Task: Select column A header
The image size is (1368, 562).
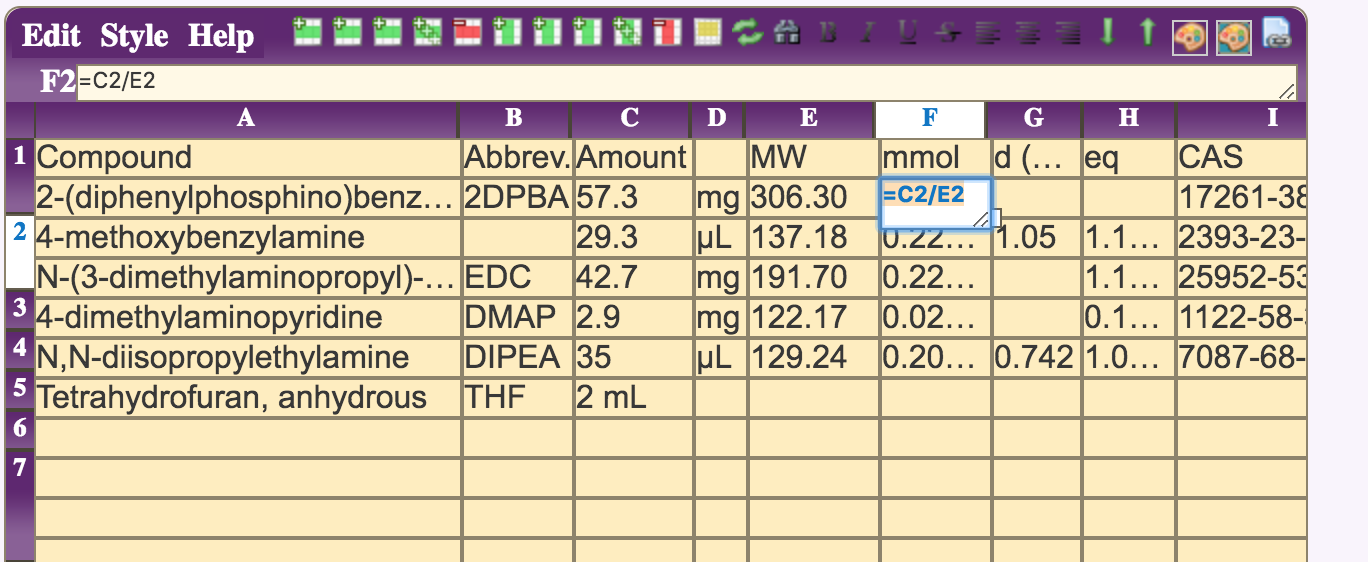Action: (246, 119)
